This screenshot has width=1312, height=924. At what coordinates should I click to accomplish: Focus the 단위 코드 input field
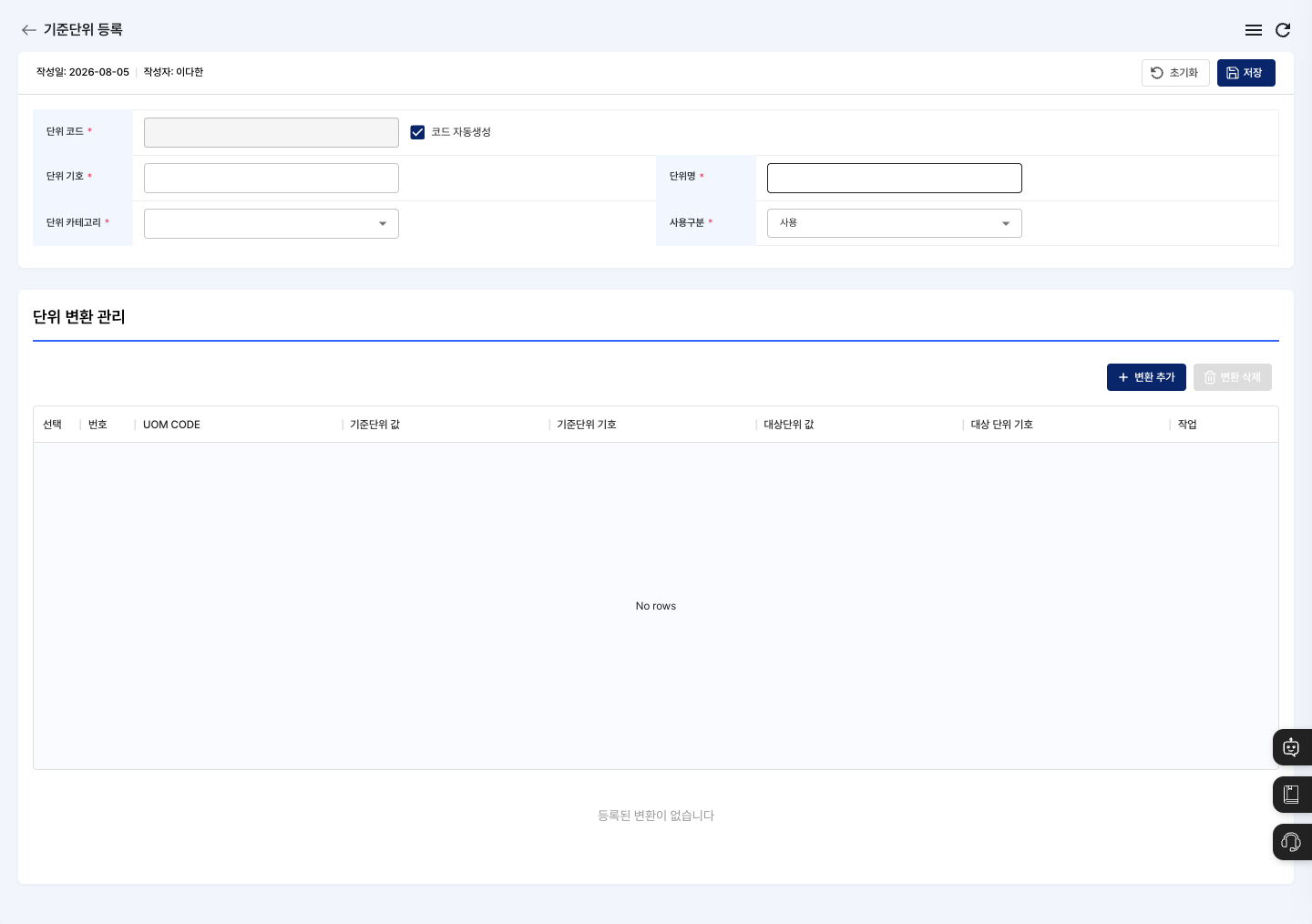coord(272,132)
